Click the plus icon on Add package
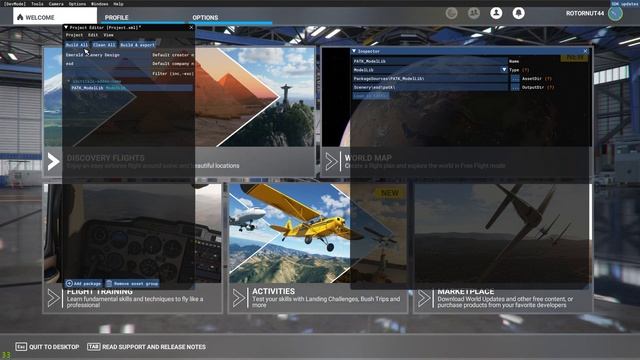This screenshot has height=360, width=640. [69, 283]
